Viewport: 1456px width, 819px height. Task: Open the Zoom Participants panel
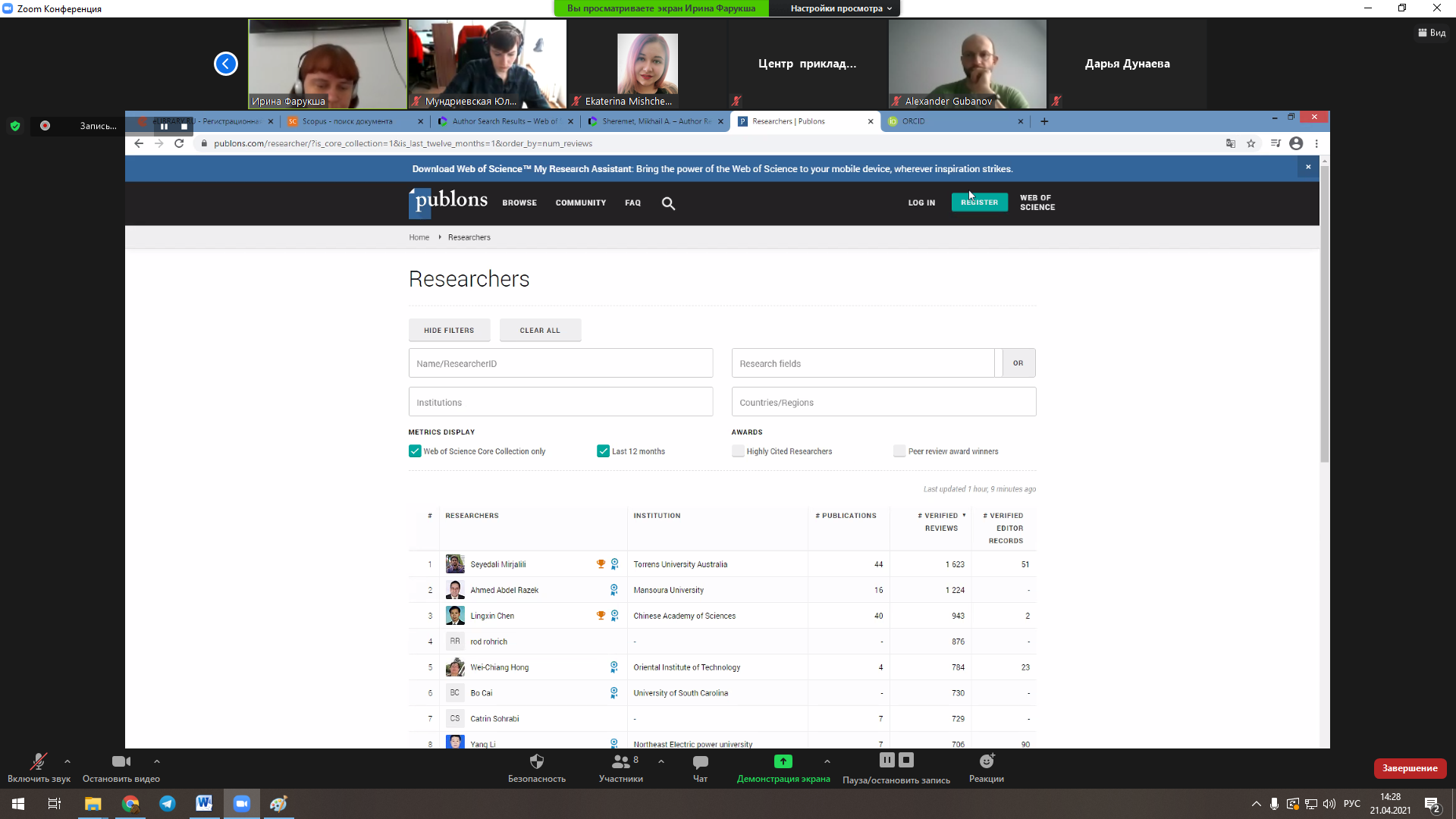coord(621,768)
